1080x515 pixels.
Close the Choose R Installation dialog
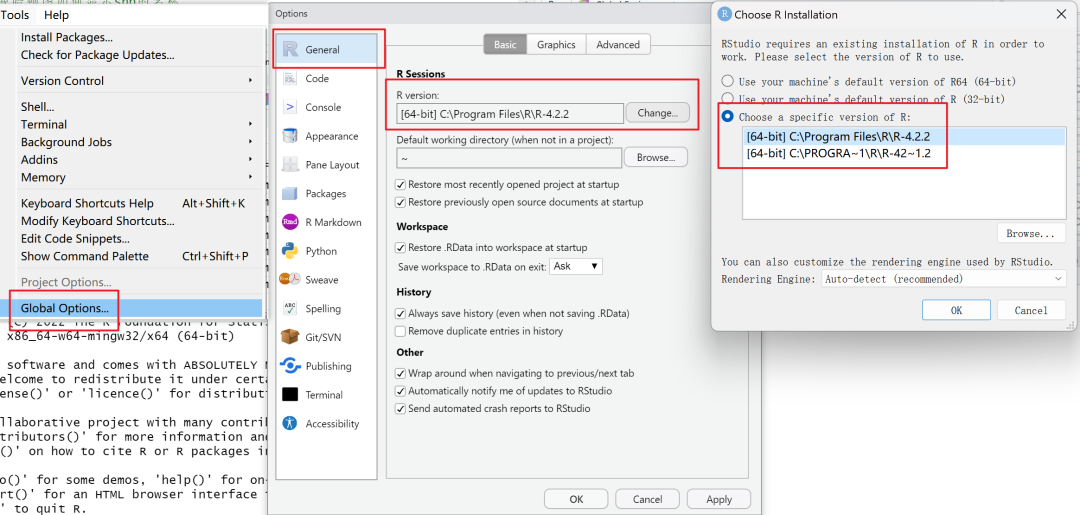tap(1061, 14)
